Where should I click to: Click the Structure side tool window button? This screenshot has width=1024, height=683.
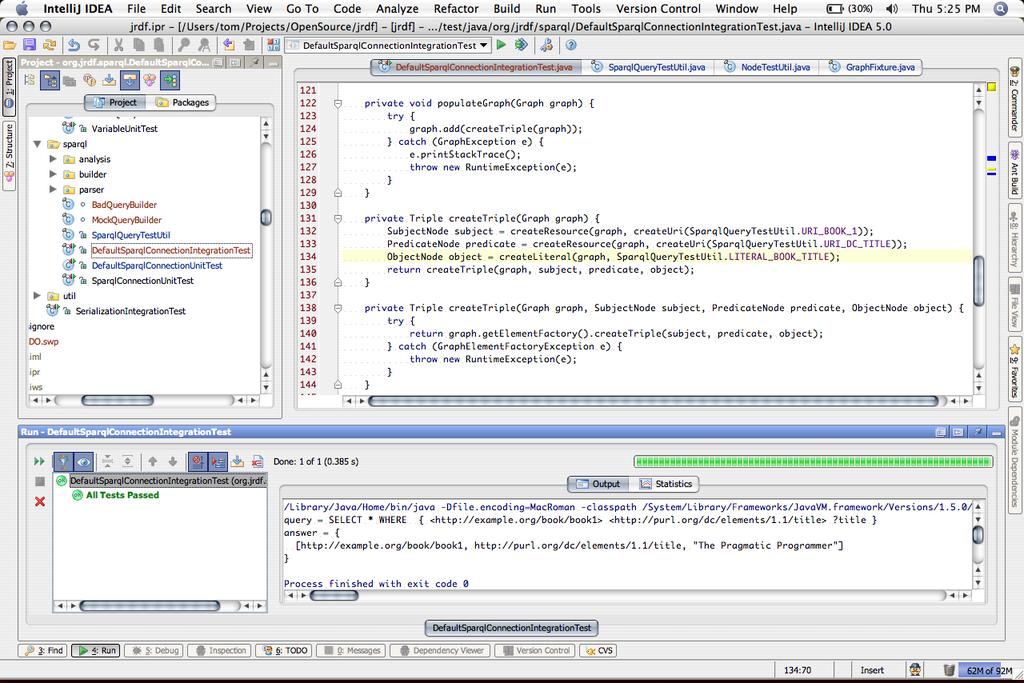click(x=8, y=154)
